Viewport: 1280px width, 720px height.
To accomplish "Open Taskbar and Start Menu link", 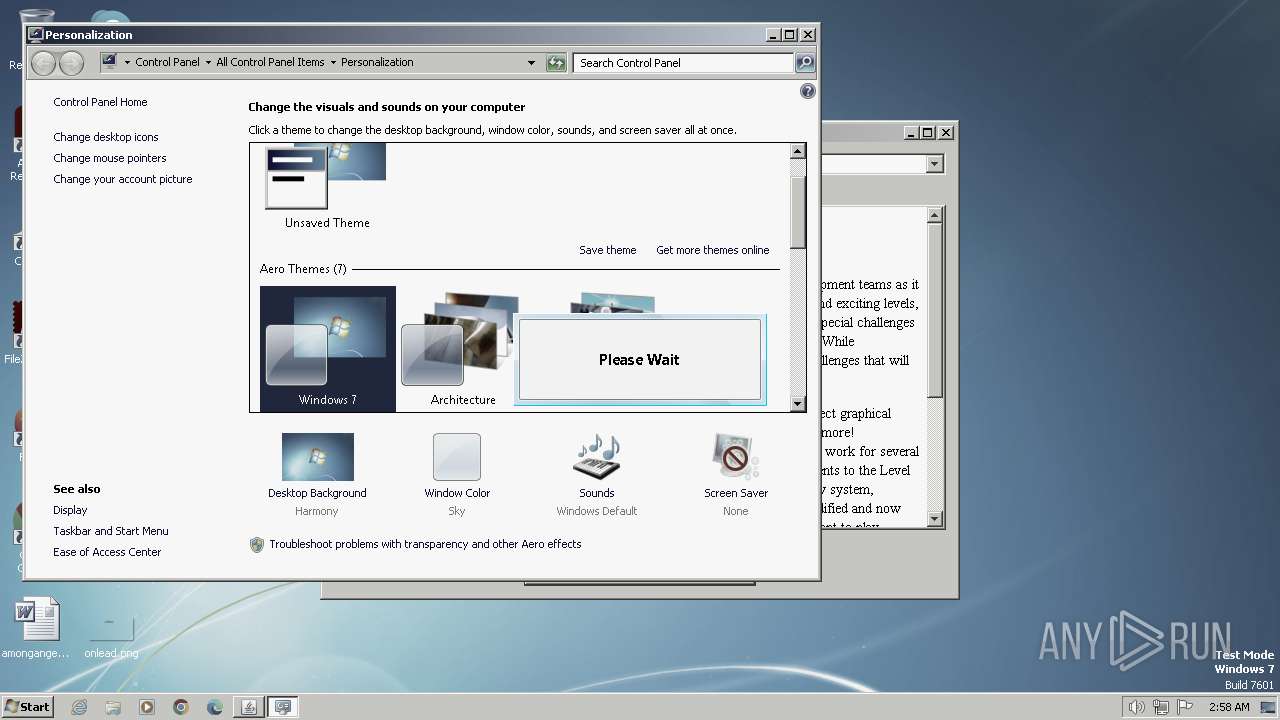I will [x=111, y=531].
